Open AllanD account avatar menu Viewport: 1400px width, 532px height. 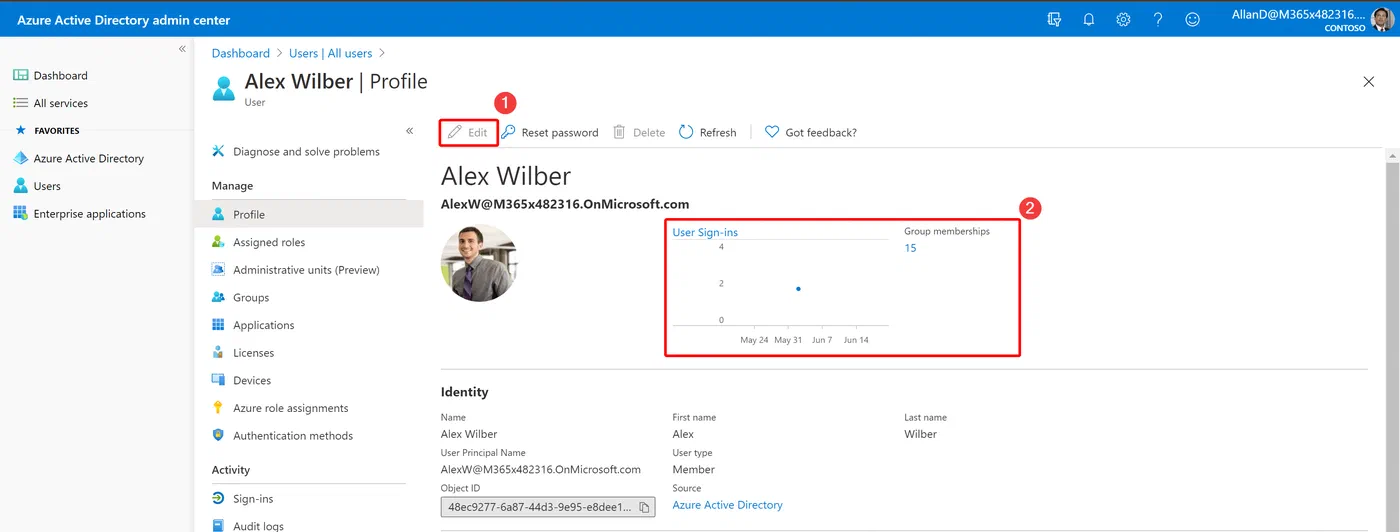(x=1384, y=19)
